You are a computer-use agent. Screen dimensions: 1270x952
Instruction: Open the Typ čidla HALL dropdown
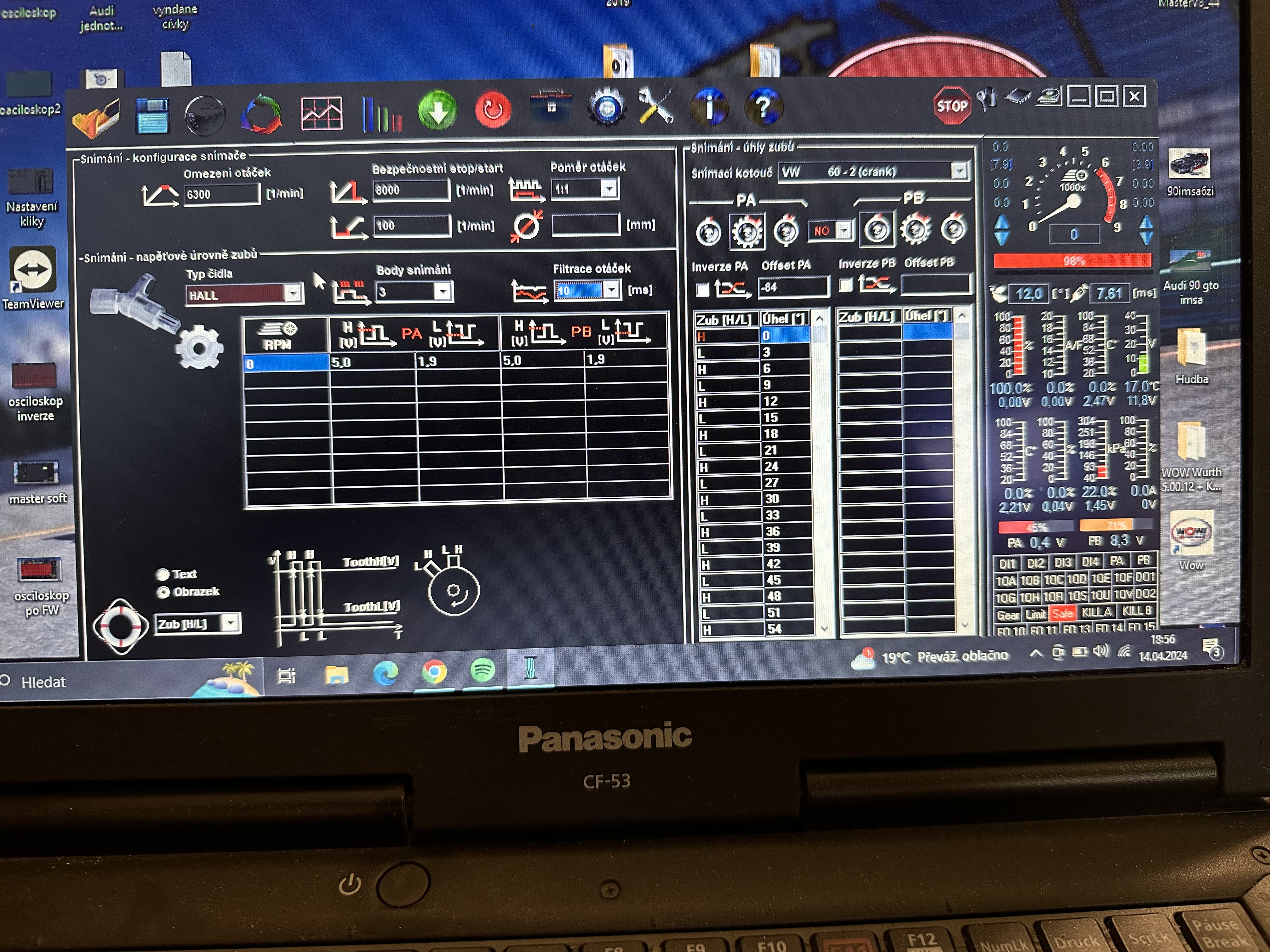[293, 294]
